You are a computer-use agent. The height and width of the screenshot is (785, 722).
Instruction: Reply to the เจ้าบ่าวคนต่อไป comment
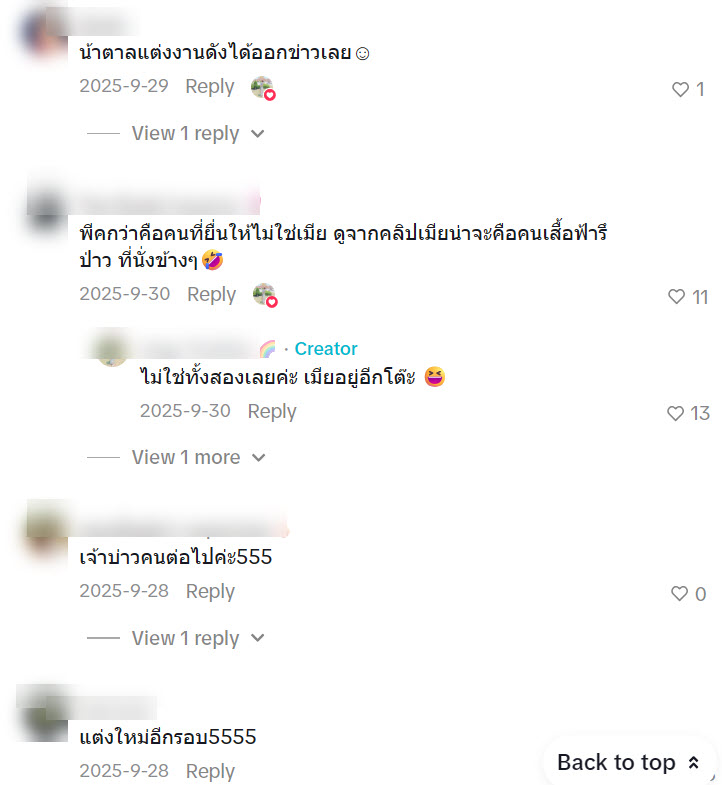(x=210, y=592)
